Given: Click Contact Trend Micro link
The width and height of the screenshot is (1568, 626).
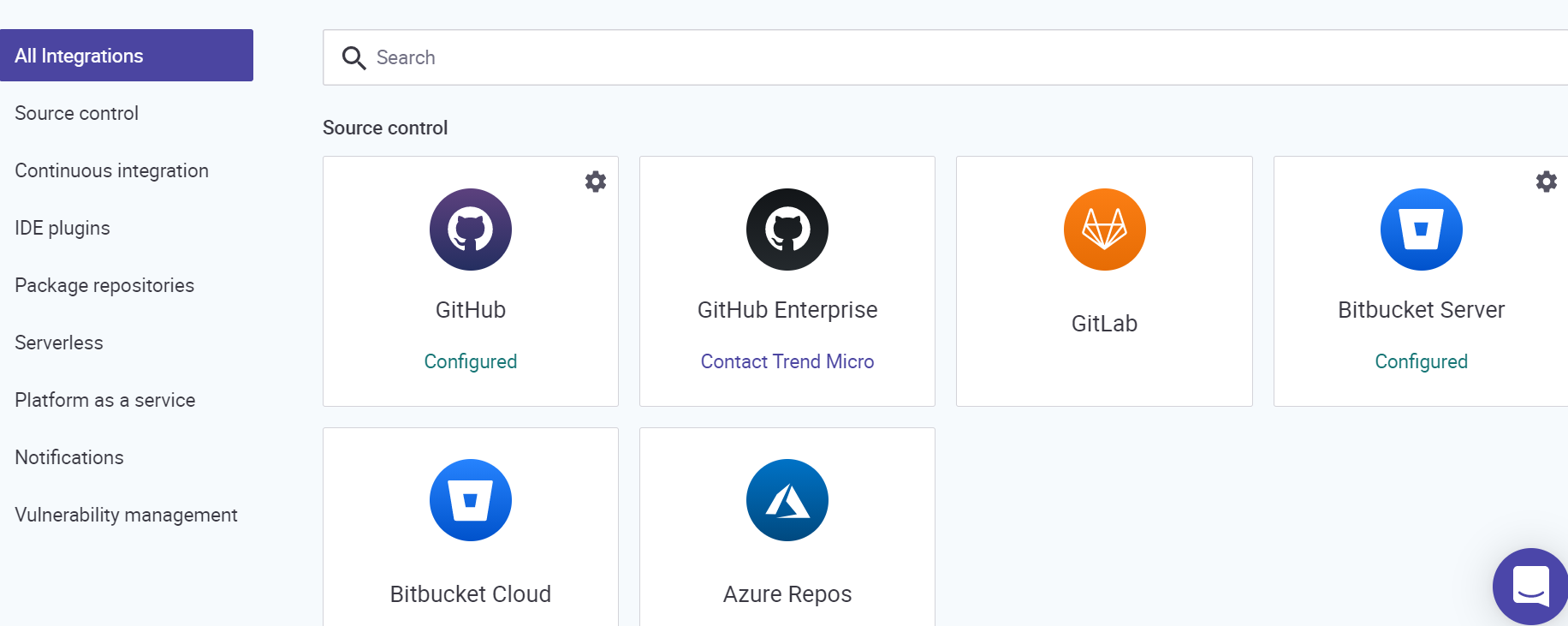Looking at the screenshot, I should 787,361.
